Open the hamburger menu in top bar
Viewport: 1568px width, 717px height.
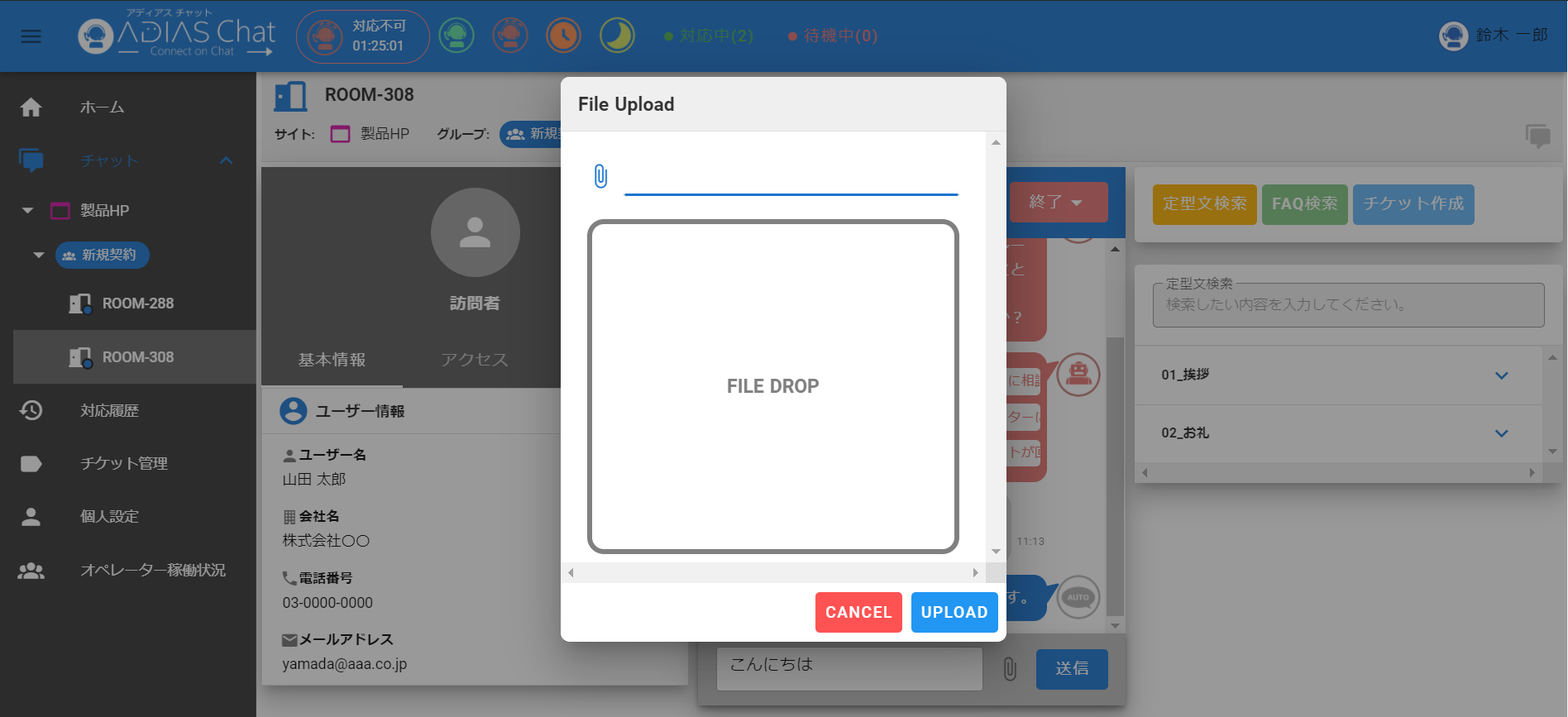31,36
